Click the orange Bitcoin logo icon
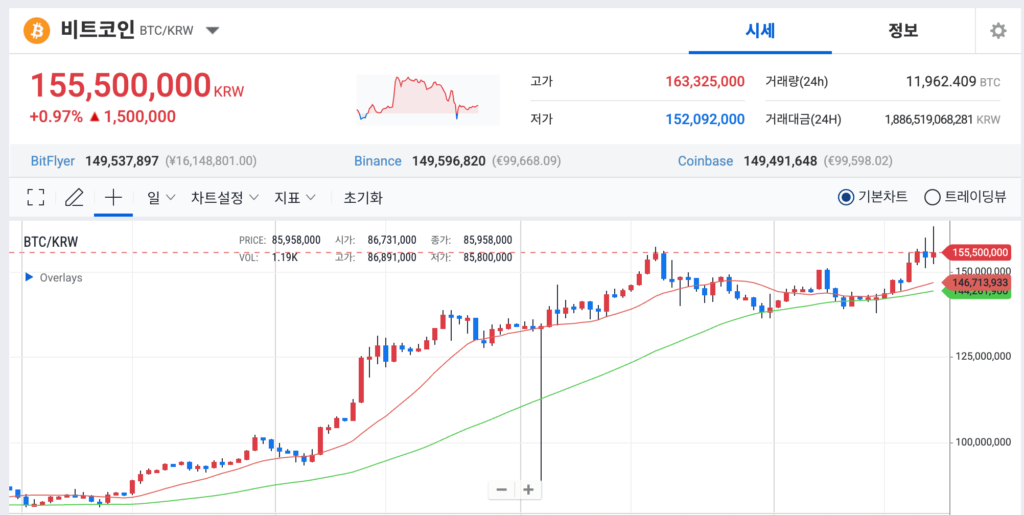The width and height of the screenshot is (1024, 515). pos(37,31)
